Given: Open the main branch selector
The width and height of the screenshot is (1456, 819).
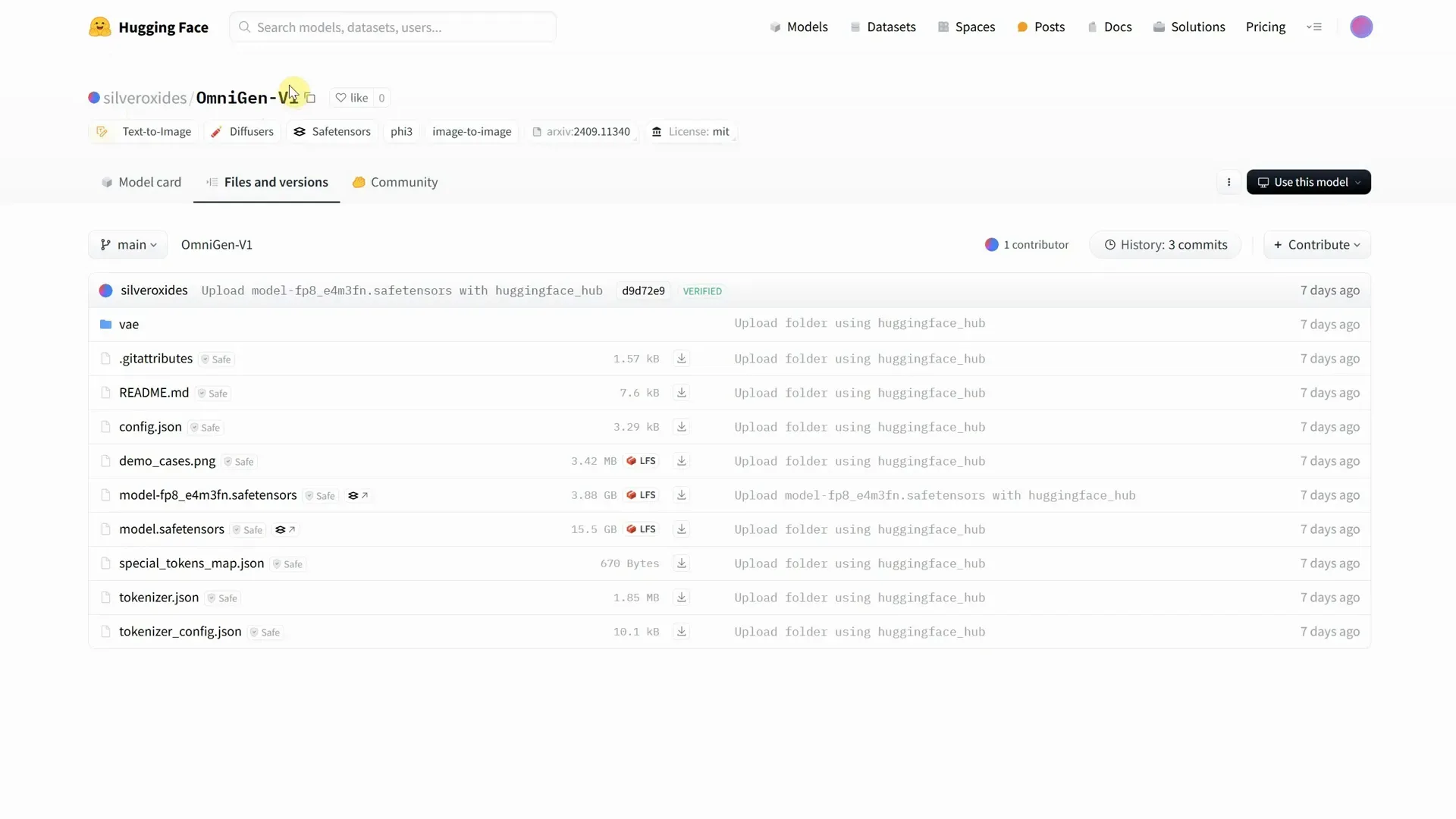Looking at the screenshot, I should [x=127, y=244].
